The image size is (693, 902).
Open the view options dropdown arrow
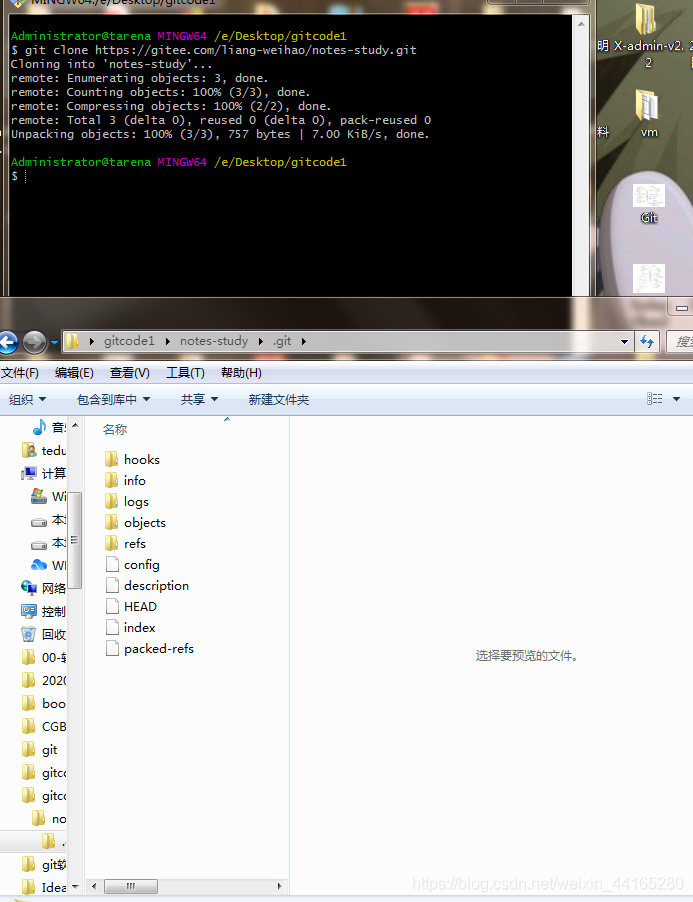pos(676,399)
